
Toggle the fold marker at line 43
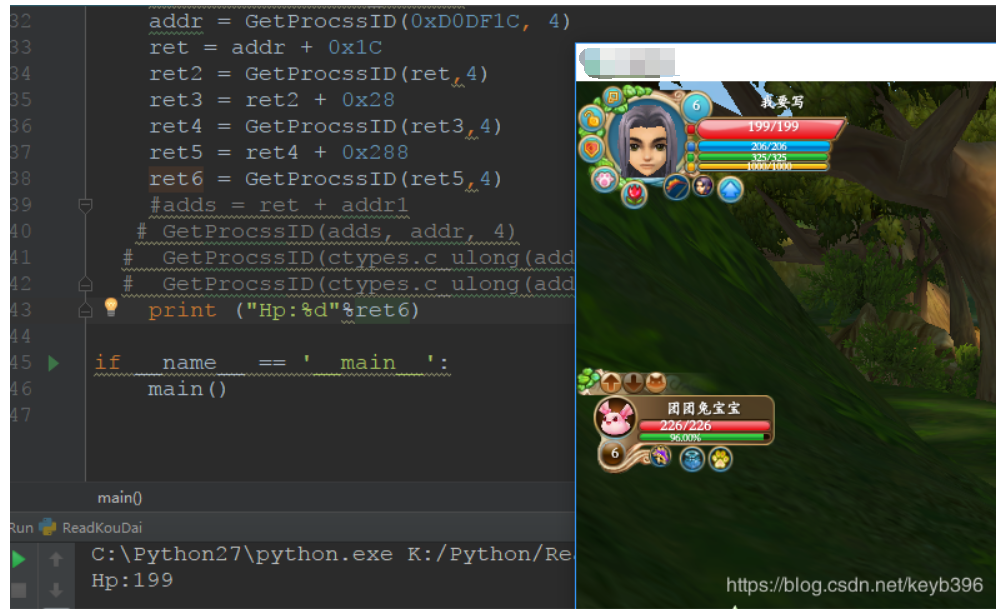click(85, 311)
